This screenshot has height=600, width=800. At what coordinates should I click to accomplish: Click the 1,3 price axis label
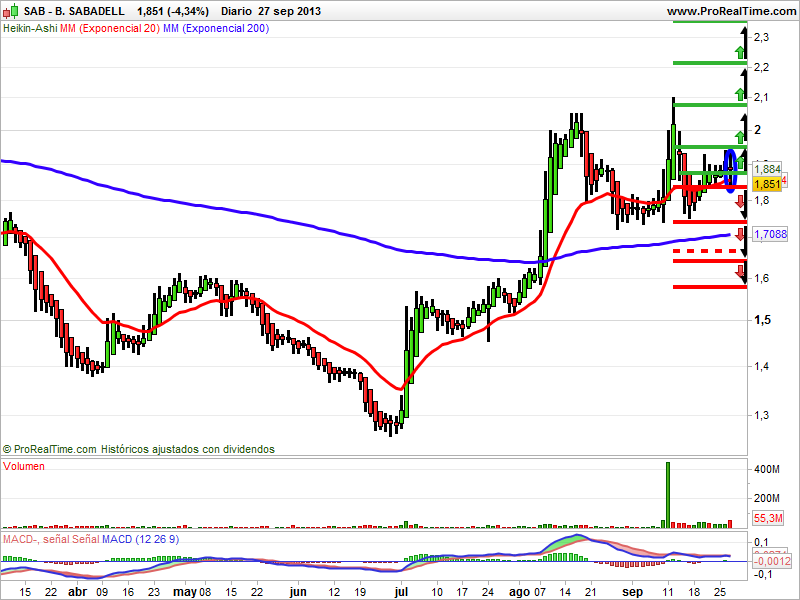click(761, 415)
